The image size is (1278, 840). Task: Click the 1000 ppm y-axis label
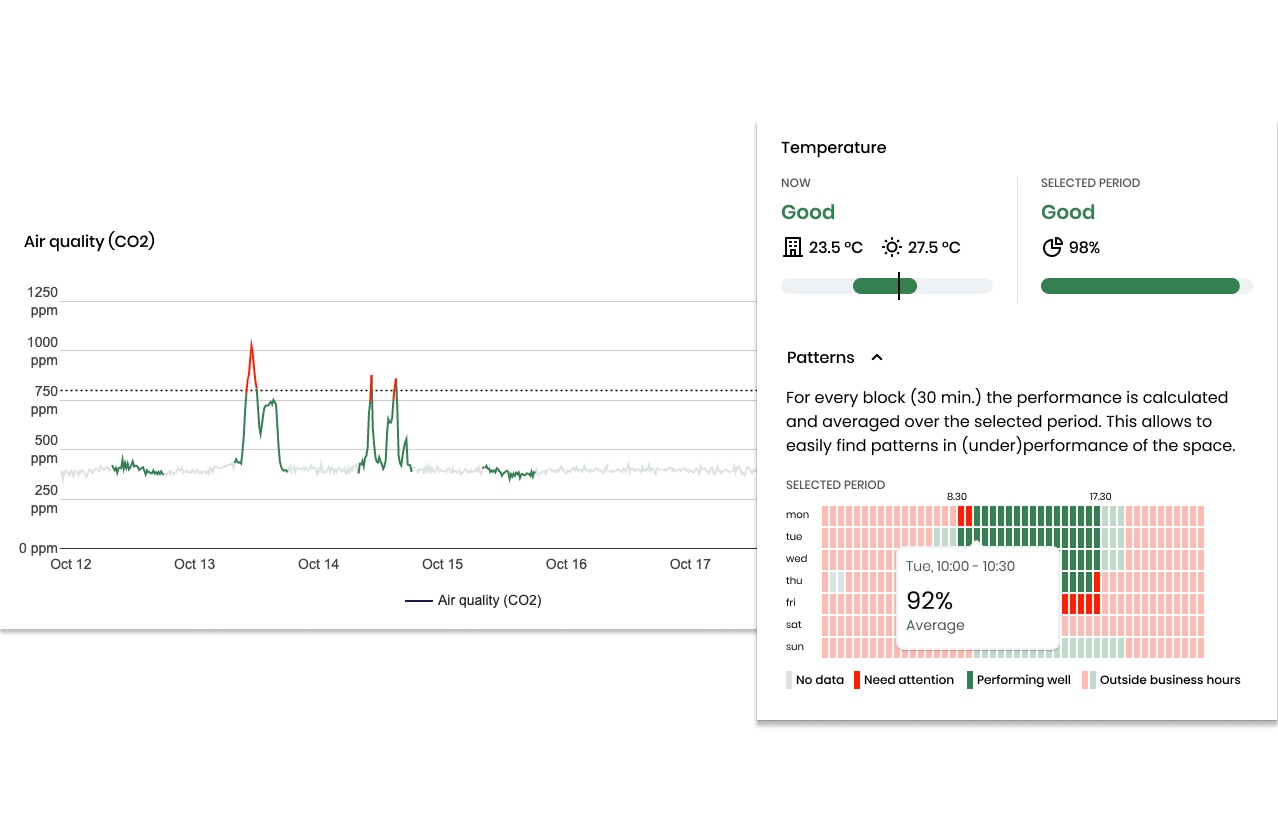(x=44, y=351)
